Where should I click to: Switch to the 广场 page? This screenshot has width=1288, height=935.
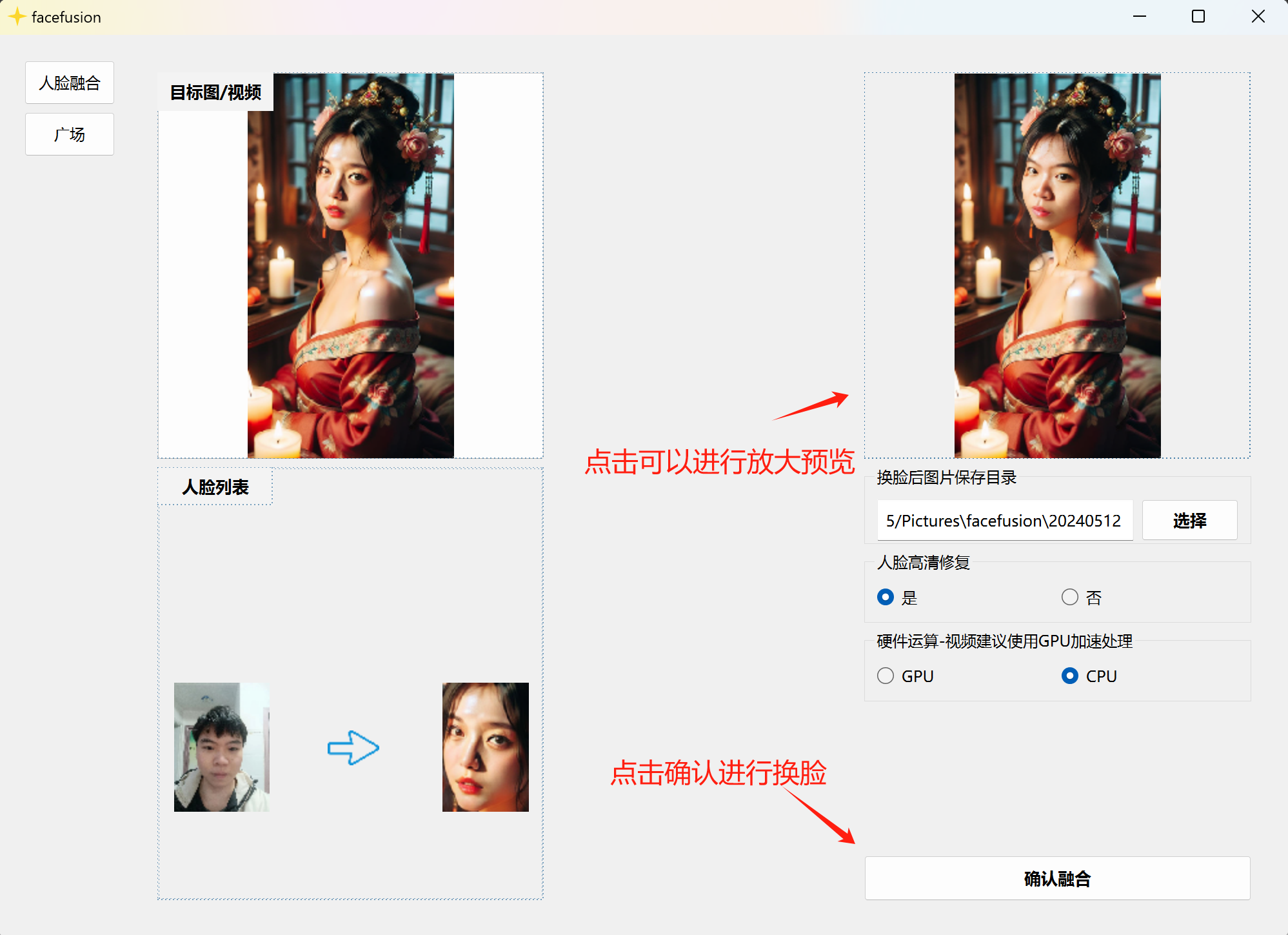pyautogui.click(x=70, y=134)
